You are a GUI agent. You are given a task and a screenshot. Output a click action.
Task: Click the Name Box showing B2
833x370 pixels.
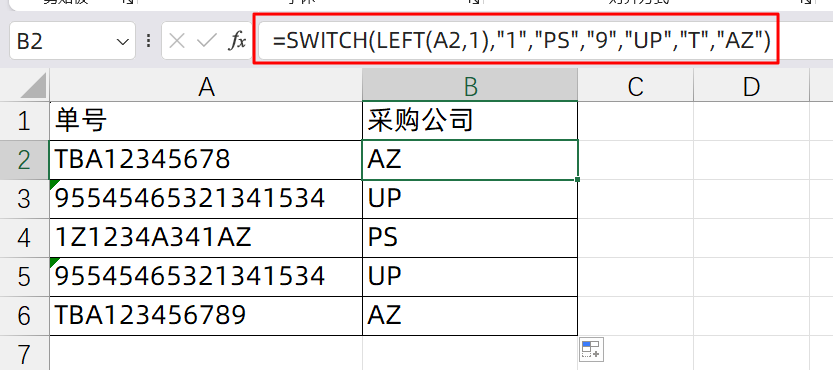tap(72, 41)
